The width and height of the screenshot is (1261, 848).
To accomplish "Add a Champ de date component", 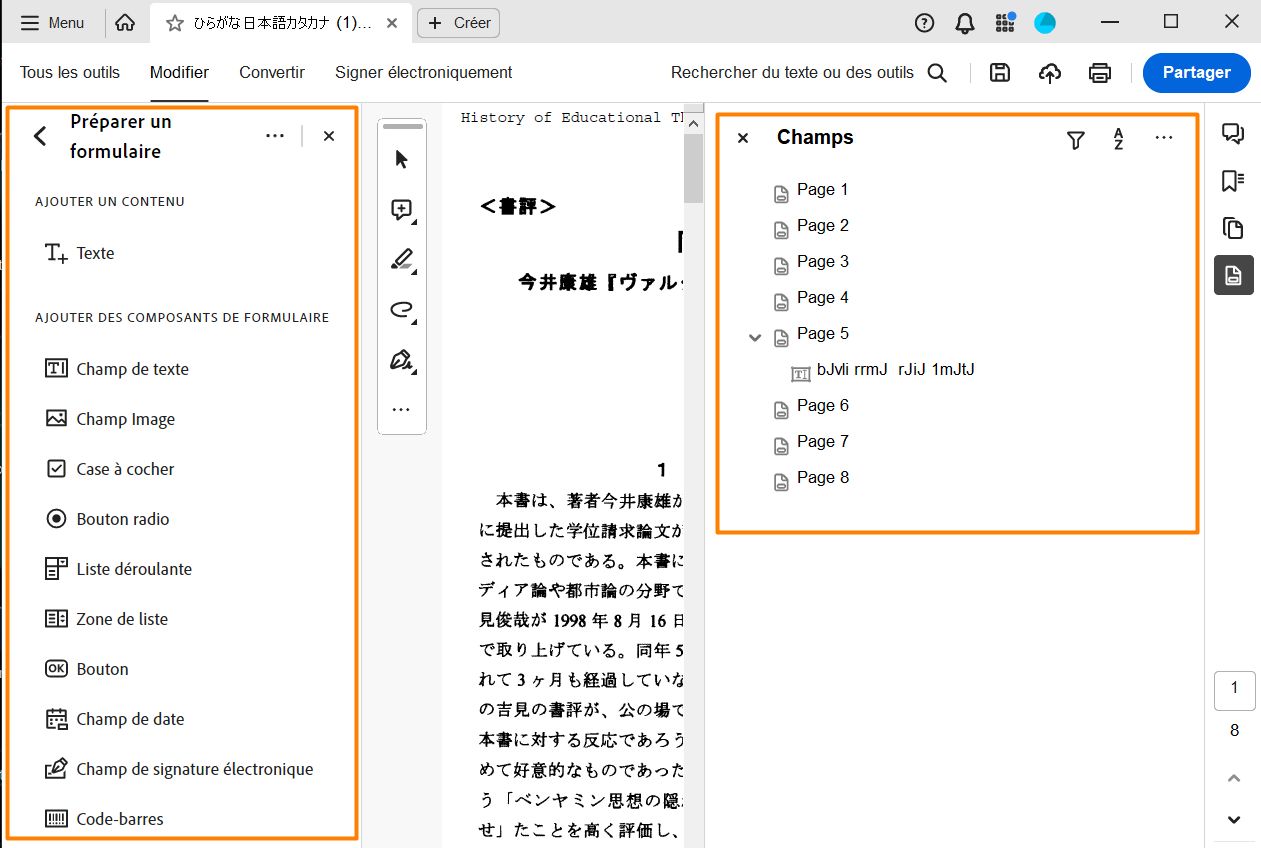I will 130,718.
